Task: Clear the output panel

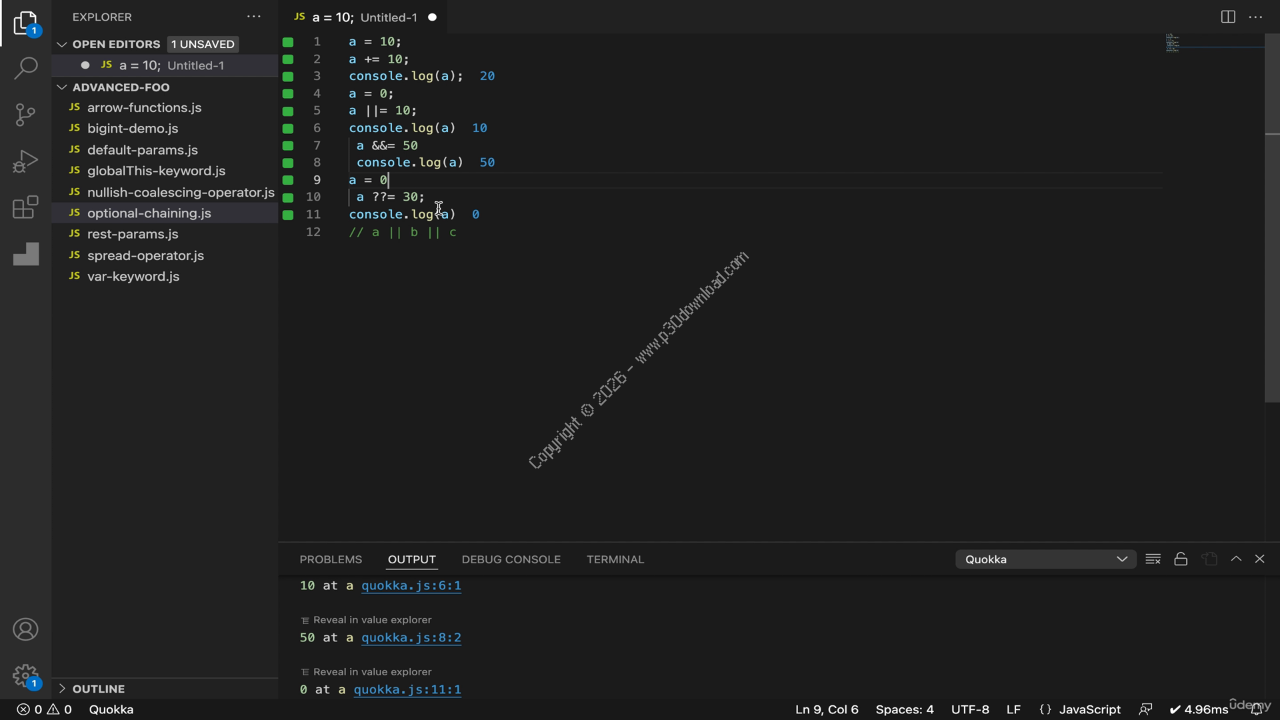Action: point(1153,559)
